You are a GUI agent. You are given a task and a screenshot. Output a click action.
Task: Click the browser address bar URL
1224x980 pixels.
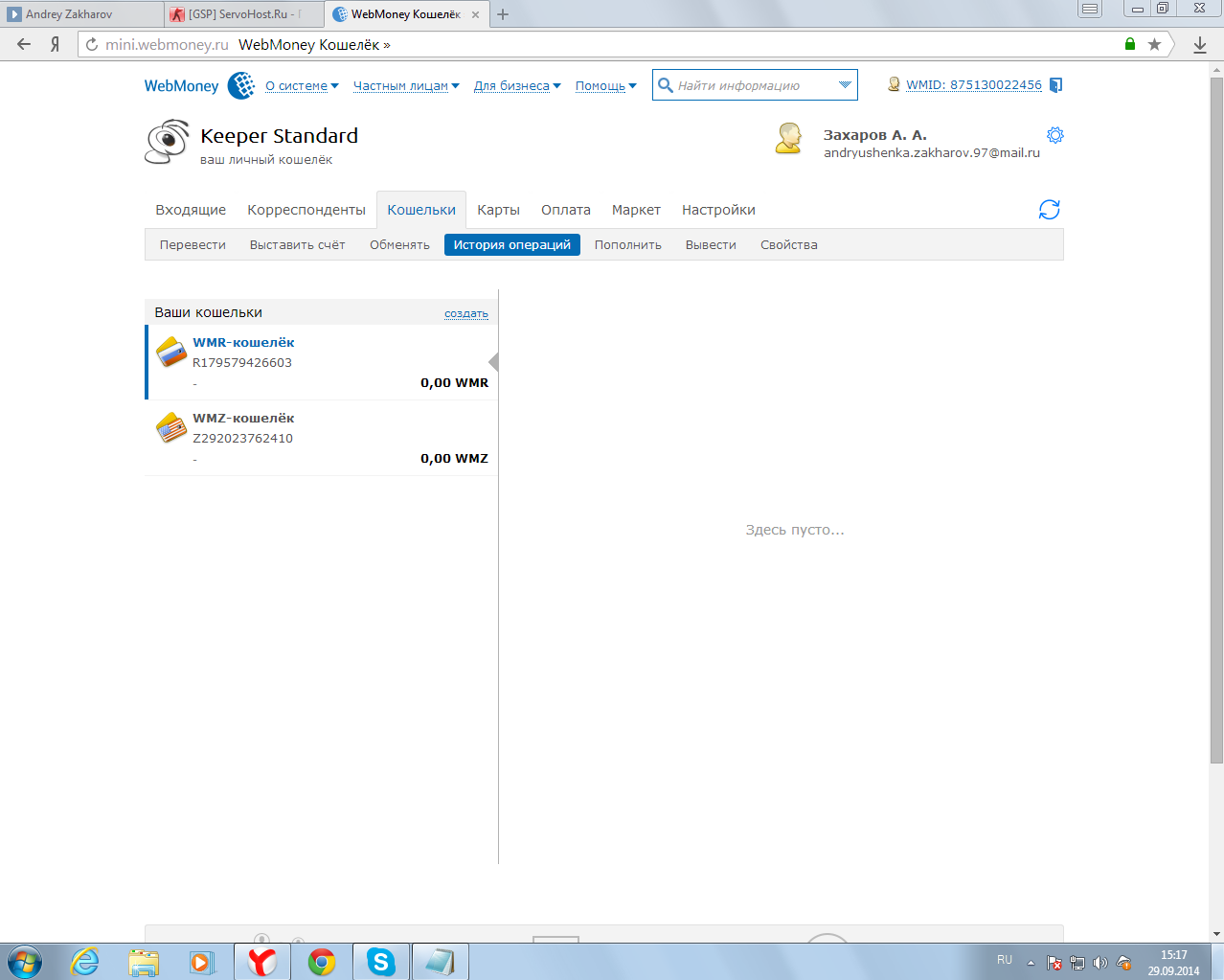[x=167, y=44]
